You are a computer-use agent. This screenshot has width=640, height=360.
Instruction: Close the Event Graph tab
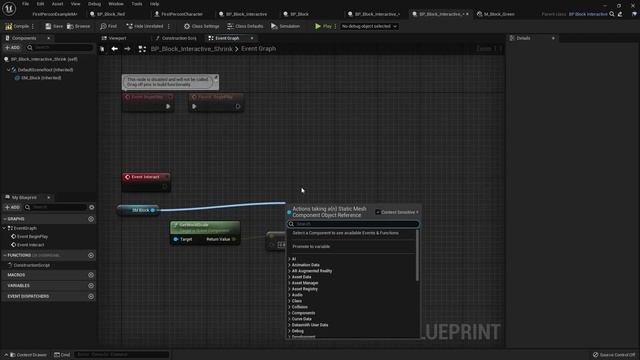tap(252, 38)
